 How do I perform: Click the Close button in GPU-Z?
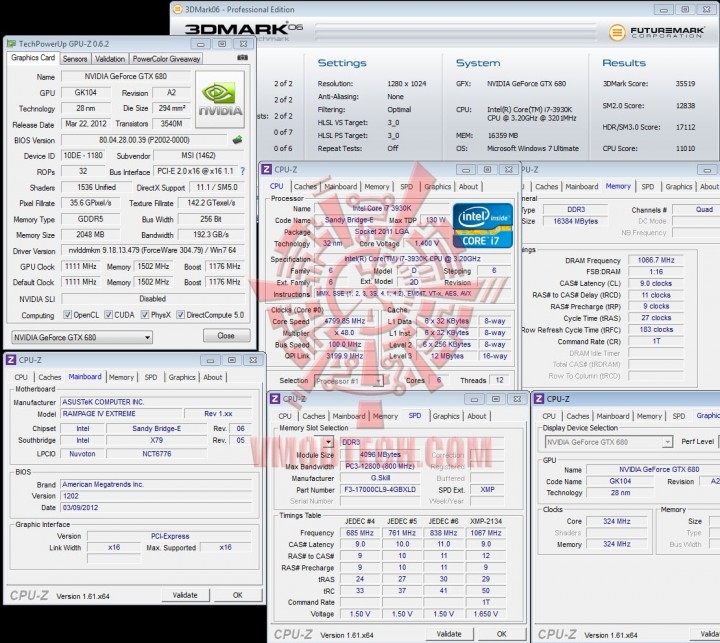(x=226, y=336)
